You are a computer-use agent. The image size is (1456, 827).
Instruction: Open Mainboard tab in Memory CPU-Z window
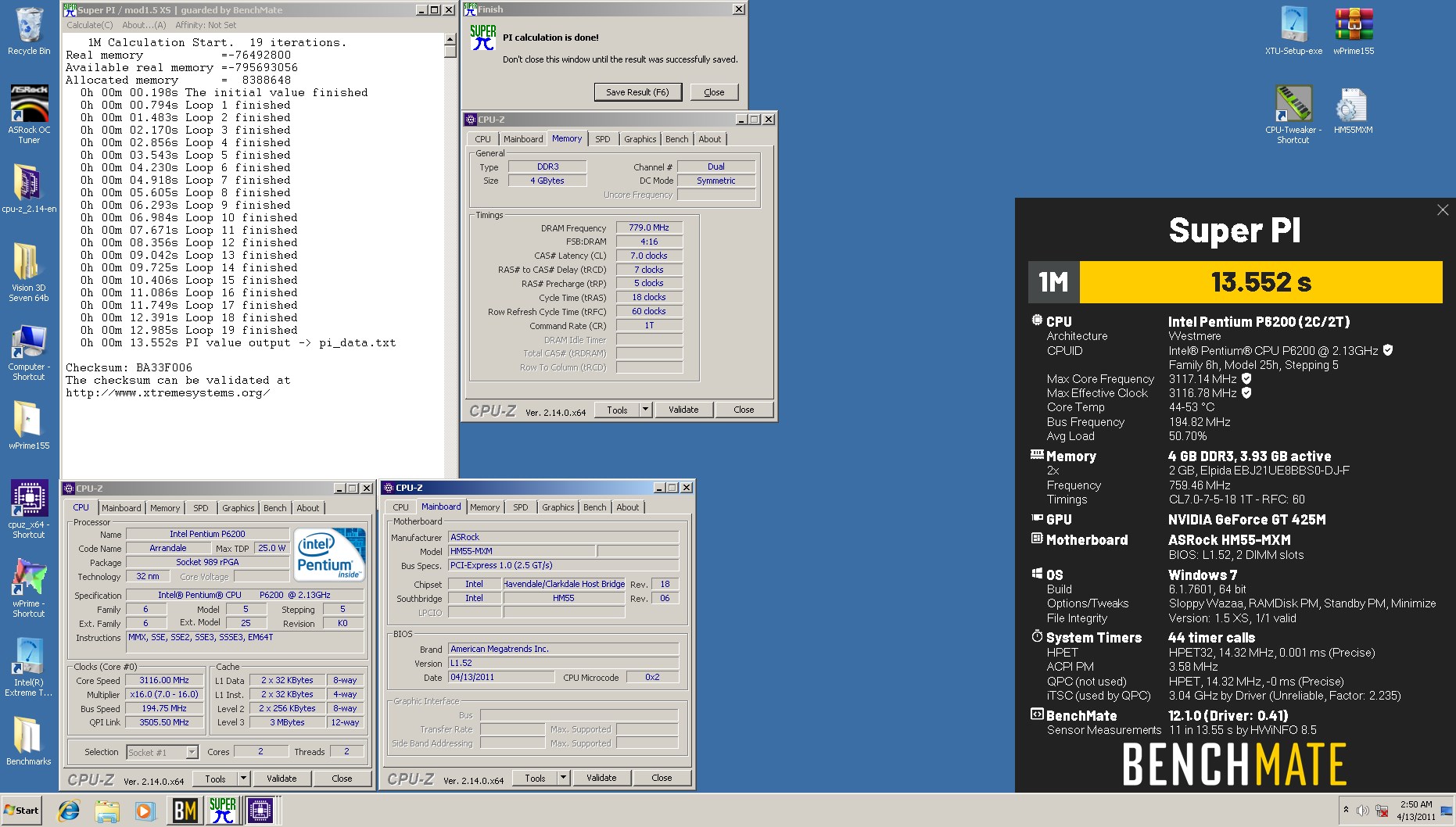(x=523, y=139)
